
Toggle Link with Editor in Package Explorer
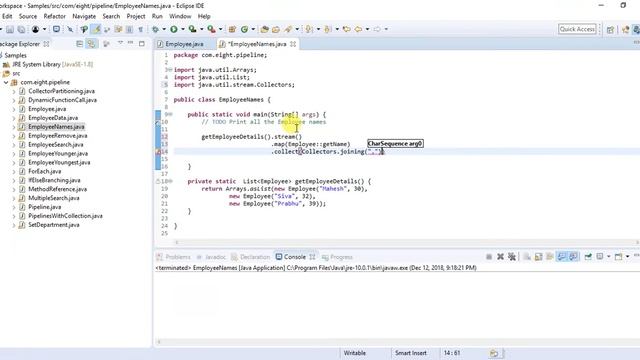[91, 44]
